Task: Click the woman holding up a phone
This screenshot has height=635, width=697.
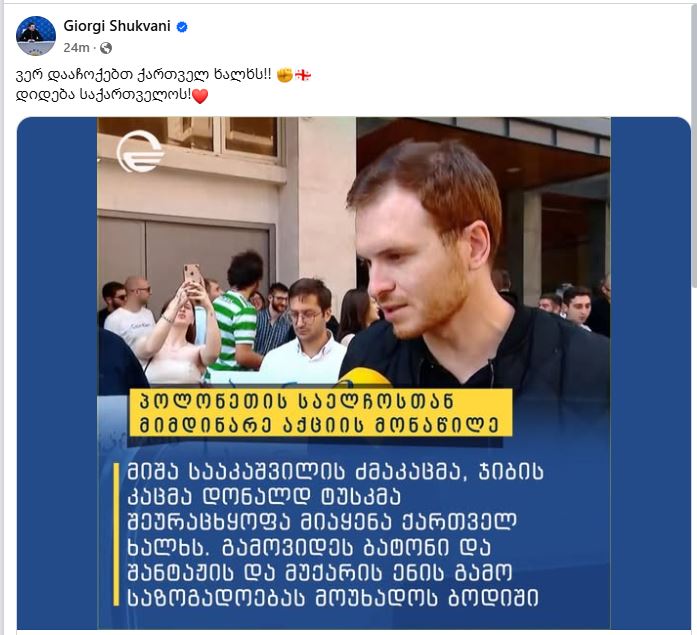Action: [182, 324]
